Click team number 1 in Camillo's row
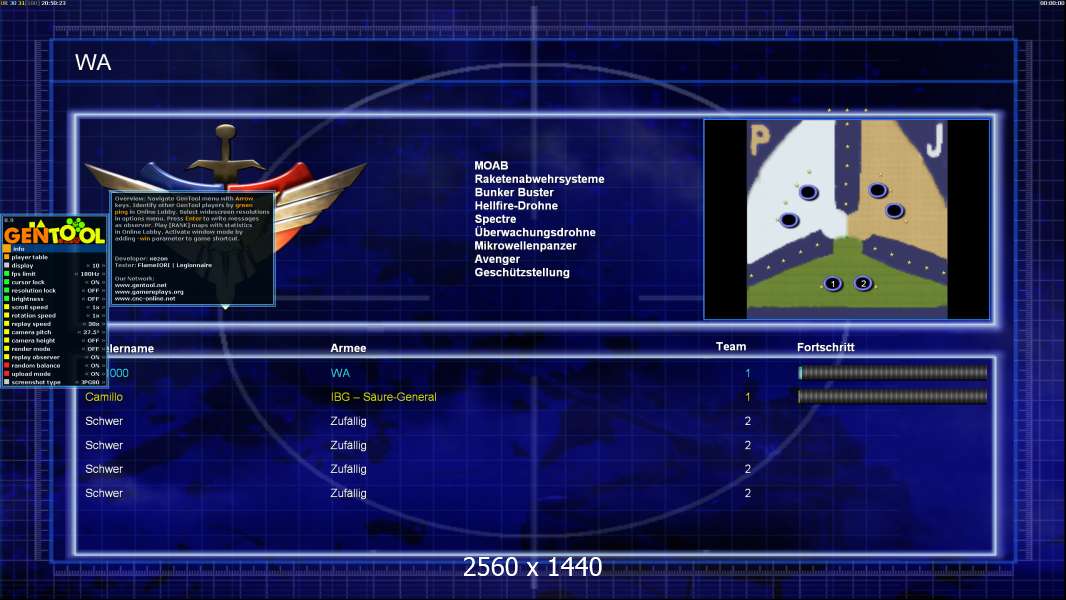This screenshot has height=600, width=1066. (x=748, y=397)
